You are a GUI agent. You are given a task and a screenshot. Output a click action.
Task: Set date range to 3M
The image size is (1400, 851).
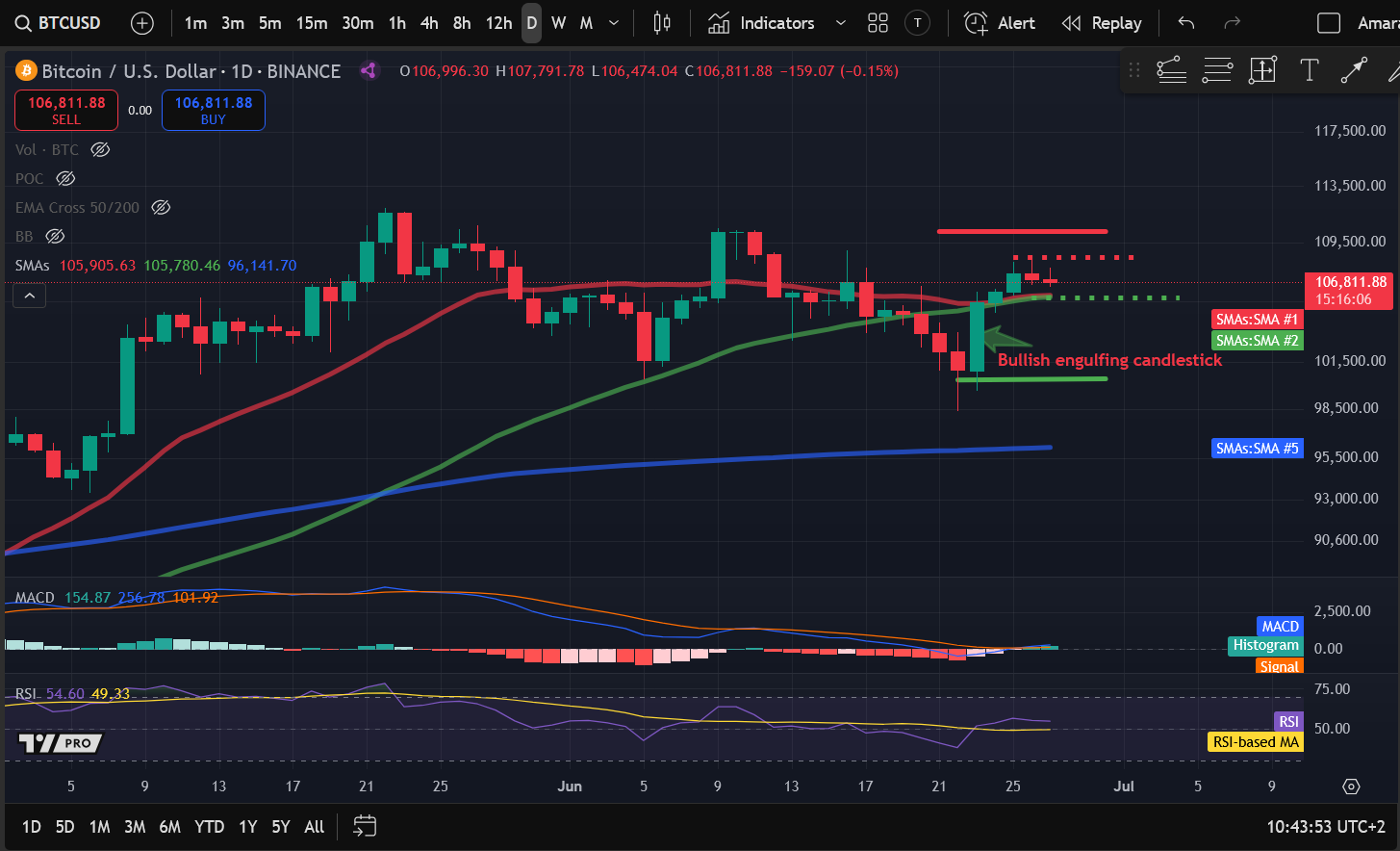(x=135, y=827)
